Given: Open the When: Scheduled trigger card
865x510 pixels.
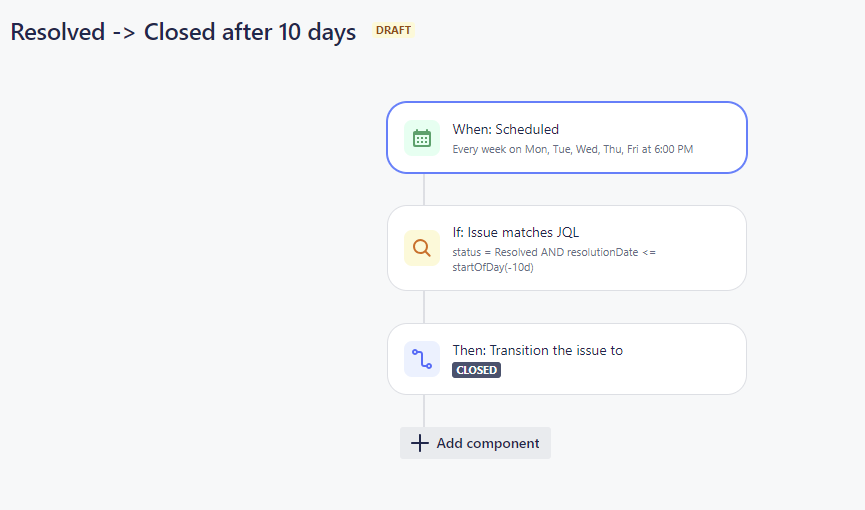Looking at the screenshot, I should tap(567, 137).
